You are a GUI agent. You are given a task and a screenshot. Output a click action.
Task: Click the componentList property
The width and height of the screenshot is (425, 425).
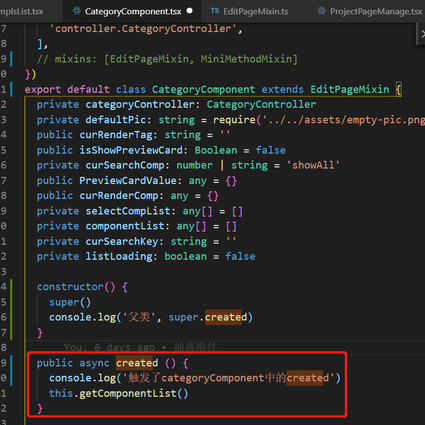point(125,226)
